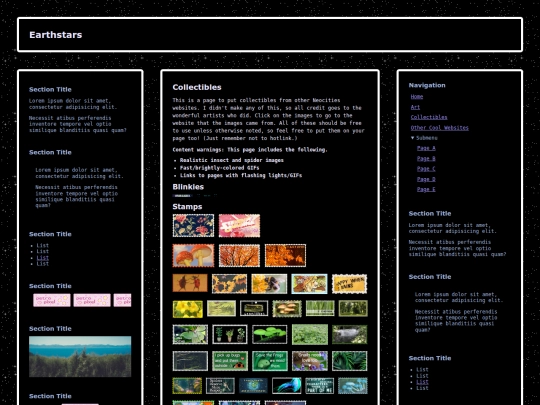This screenshot has height=405, width=540.
Task: Click the underlined List link in right sidebar
Action: (422, 382)
